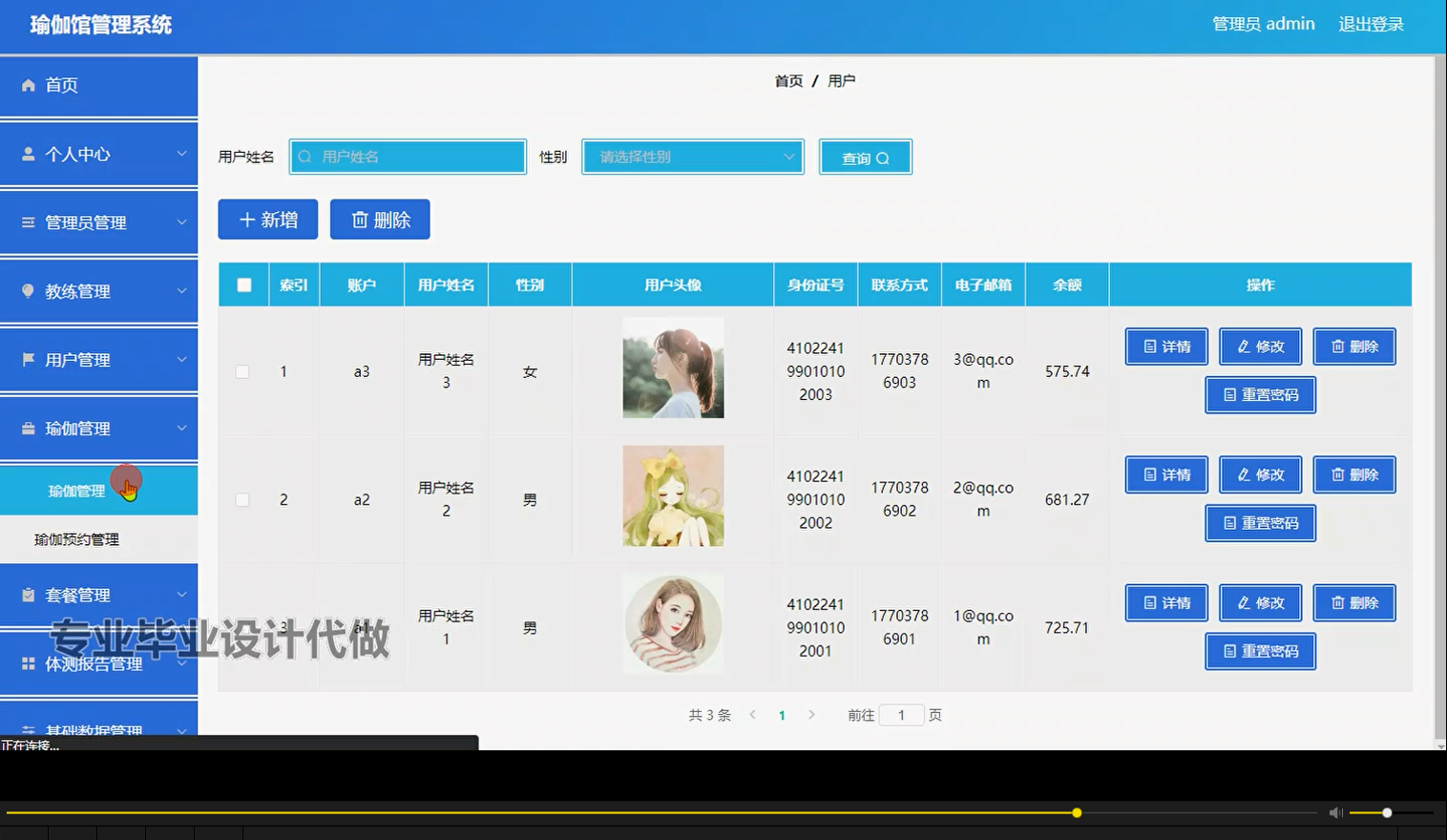Image resolution: width=1447 pixels, height=840 pixels.
Task: Click the grid icon for 体测报告管理
Action: pos(27,662)
